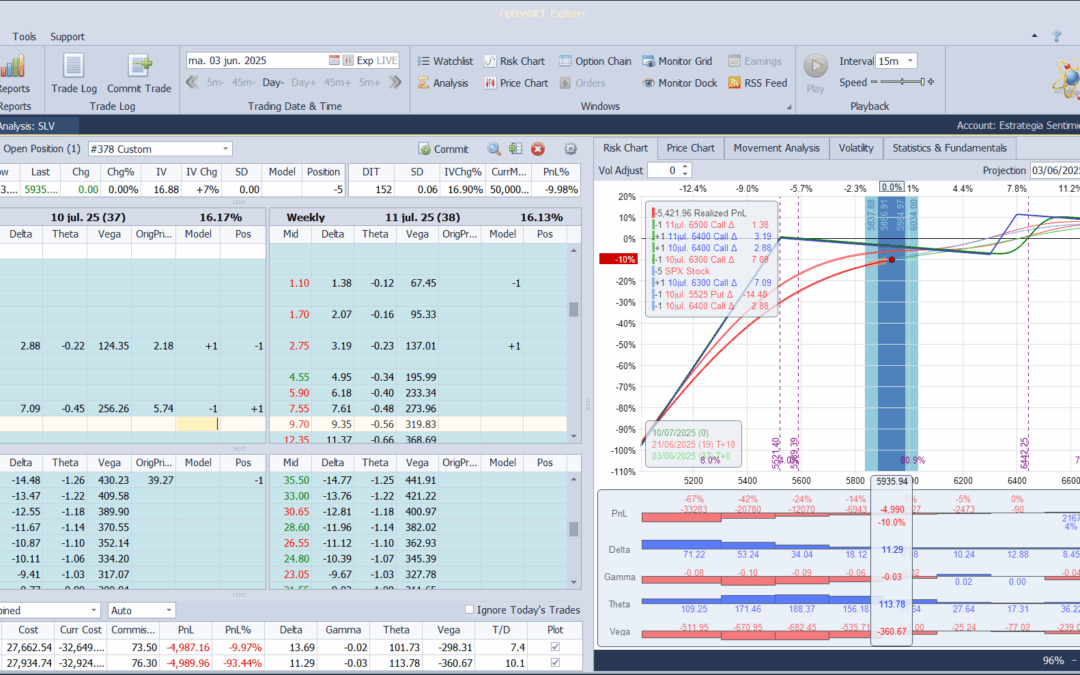Click the Vol Adjust input field
This screenshot has width=1080, height=675.
(669, 171)
